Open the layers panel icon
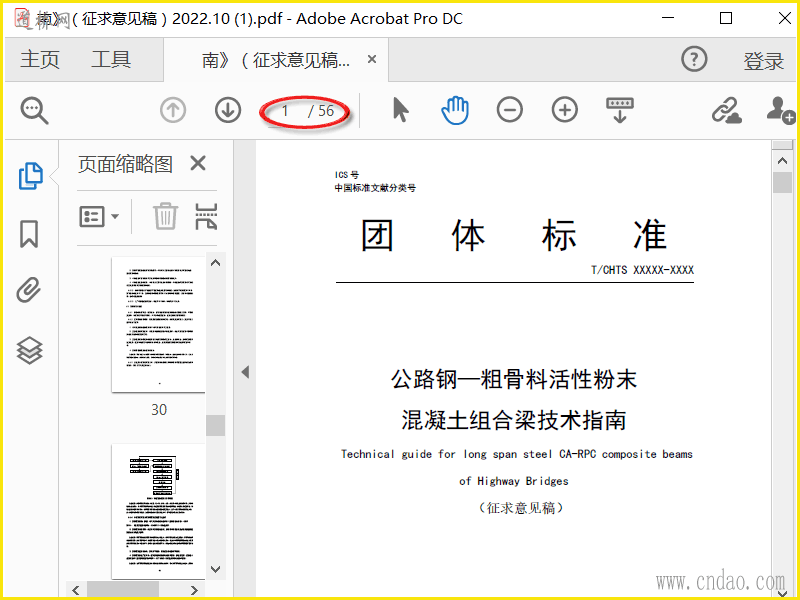 30,351
